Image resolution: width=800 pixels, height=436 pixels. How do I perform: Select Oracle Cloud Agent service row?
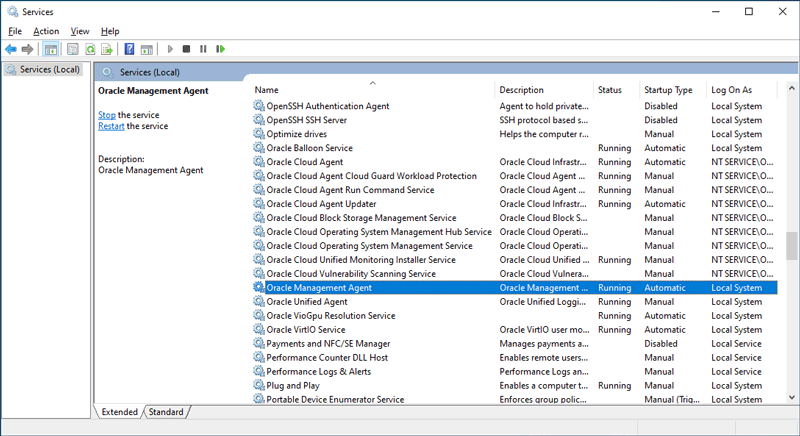pos(515,162)
